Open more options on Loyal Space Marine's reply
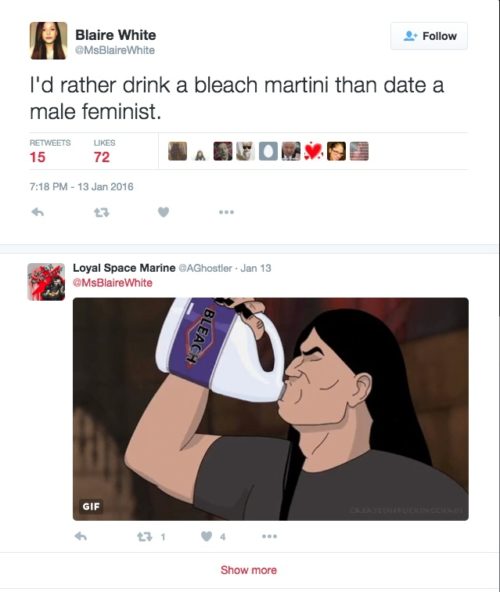500x592 pixels. point(270,536)
